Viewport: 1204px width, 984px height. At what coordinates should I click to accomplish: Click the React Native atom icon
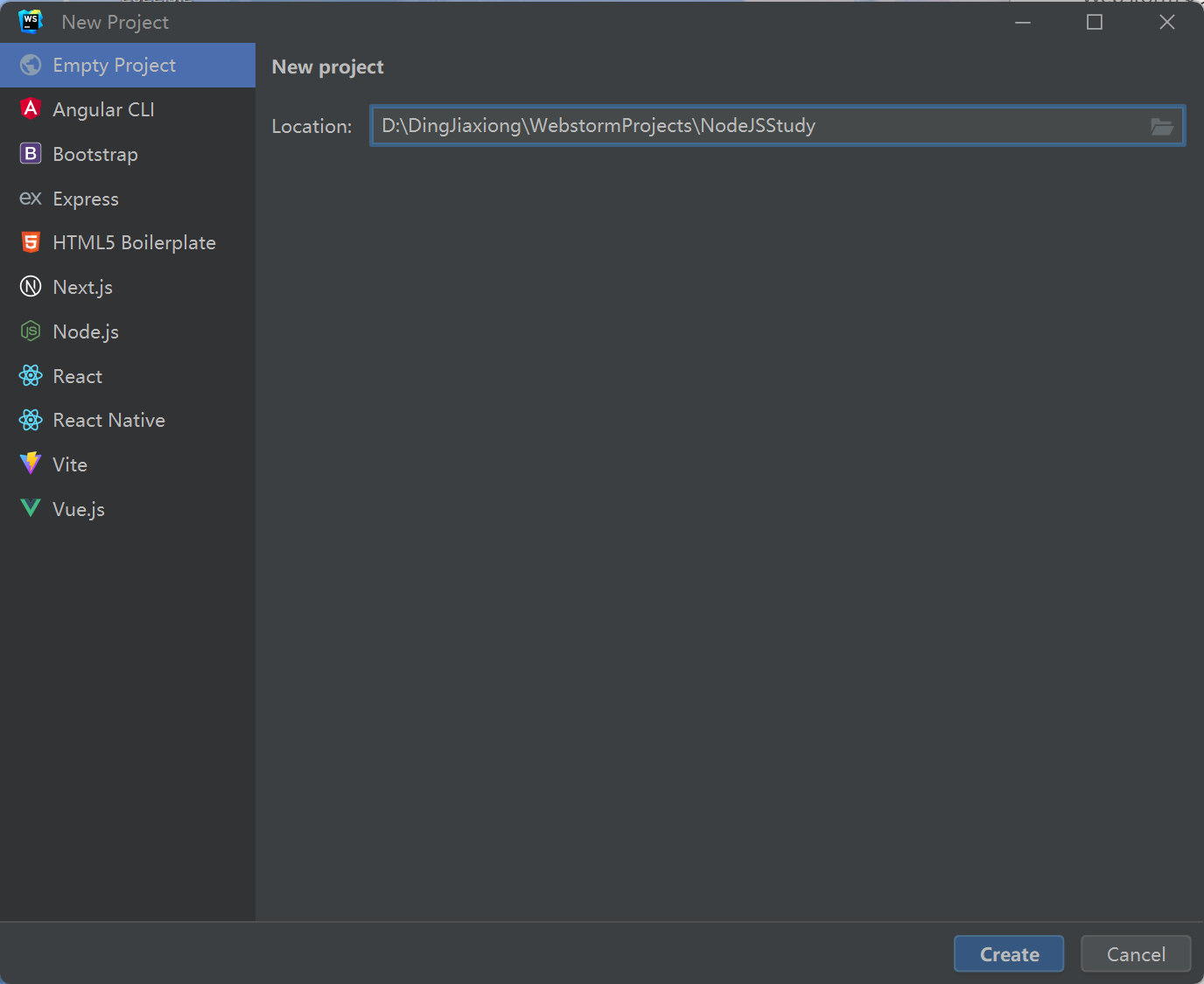tap(31, 420)
